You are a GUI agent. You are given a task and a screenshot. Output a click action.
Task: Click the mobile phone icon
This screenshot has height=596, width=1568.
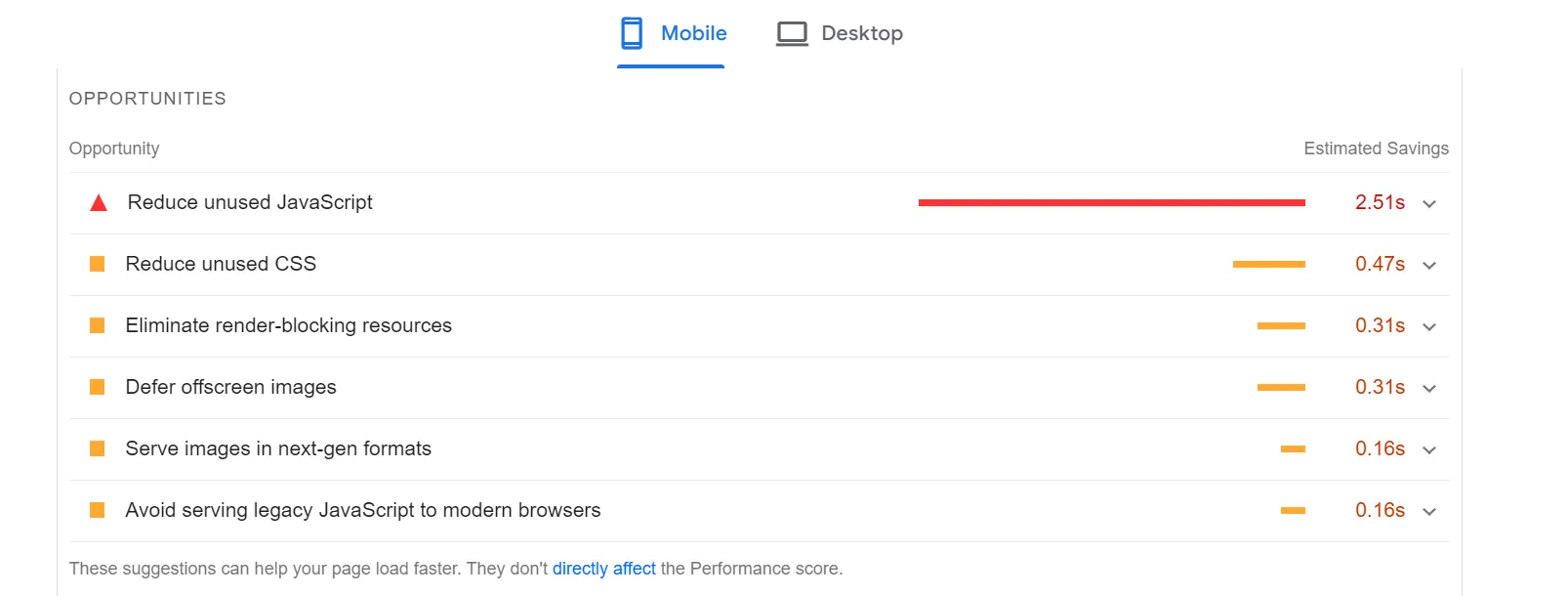coord(632,33)
